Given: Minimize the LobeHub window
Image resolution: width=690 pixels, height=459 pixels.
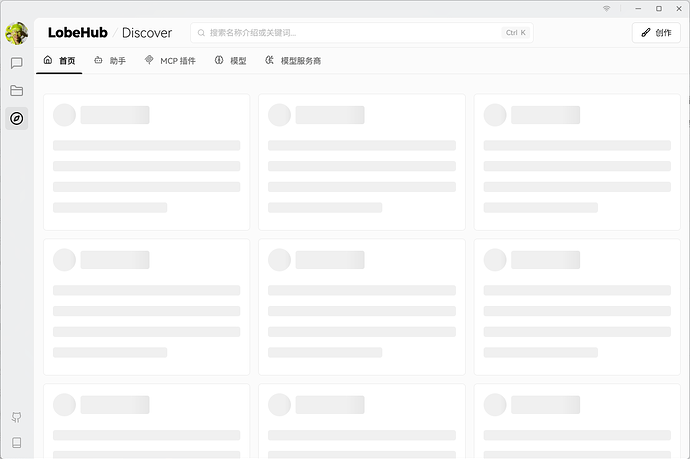Looking at the screenshot, I should tap(638, 9).
